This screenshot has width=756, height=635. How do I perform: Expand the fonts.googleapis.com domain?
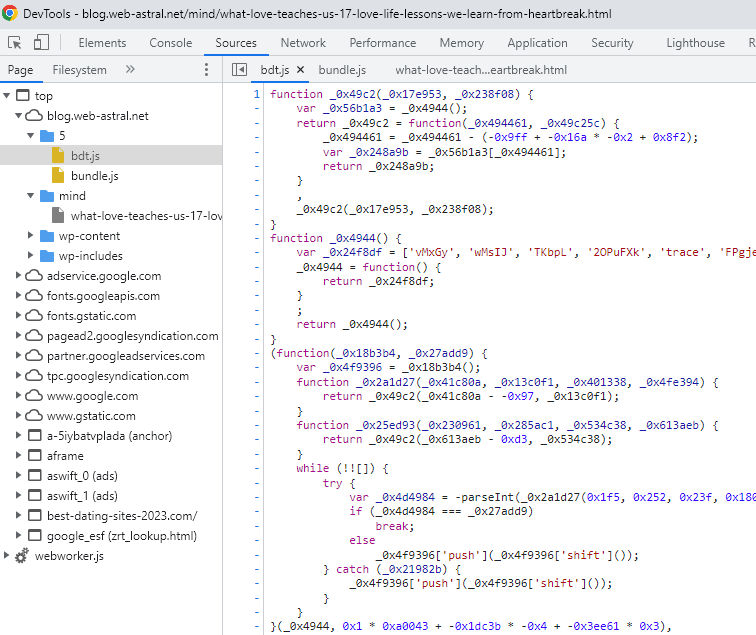tap(20, 296)
